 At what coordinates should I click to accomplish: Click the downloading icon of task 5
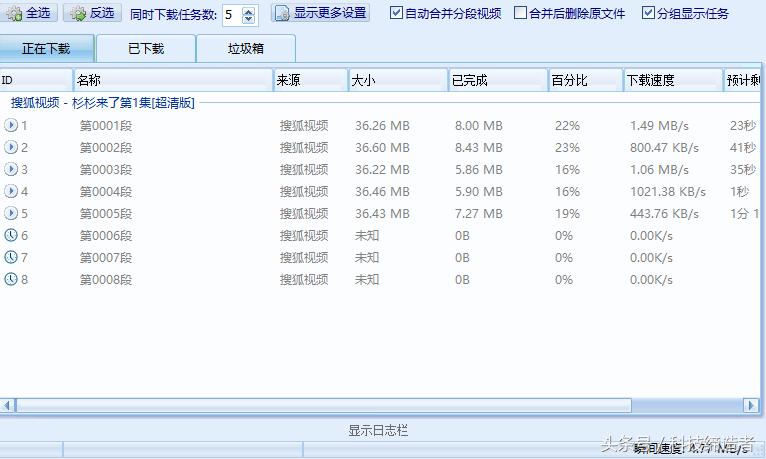(11, 213)
